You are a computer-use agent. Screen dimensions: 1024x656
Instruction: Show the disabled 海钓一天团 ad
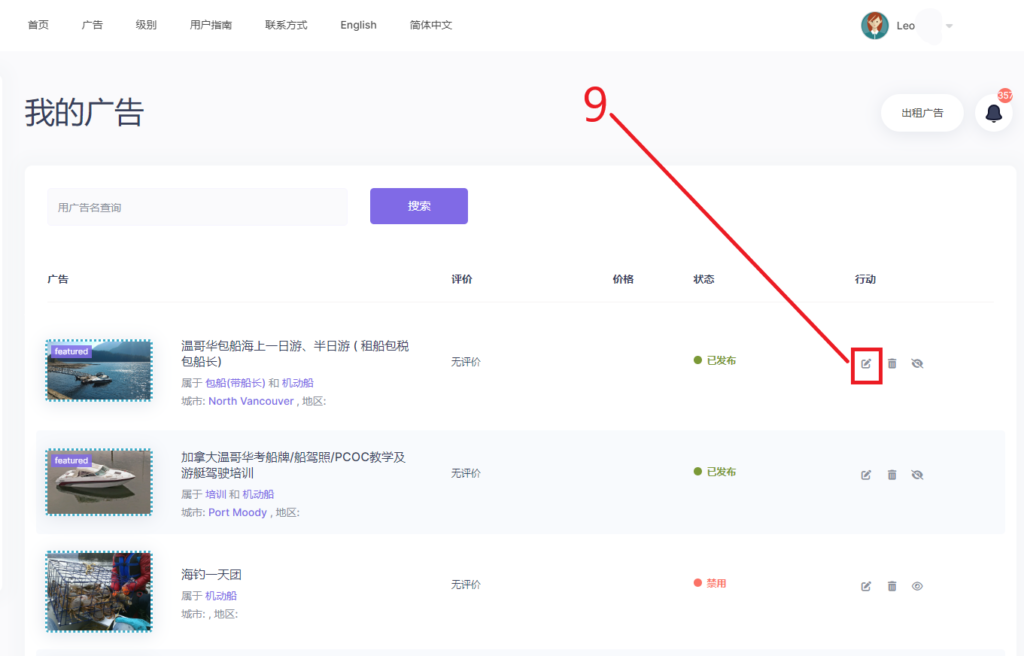(x=918, y=586)
